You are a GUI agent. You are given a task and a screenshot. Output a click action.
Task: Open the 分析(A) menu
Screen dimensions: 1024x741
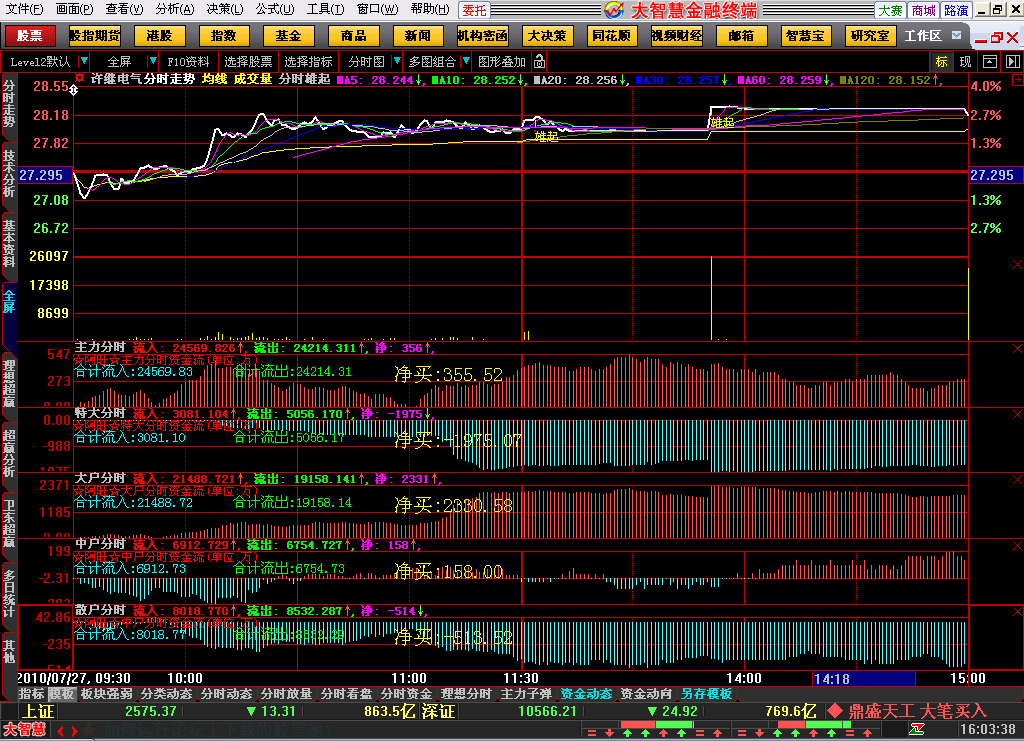(x=175, y=9)
